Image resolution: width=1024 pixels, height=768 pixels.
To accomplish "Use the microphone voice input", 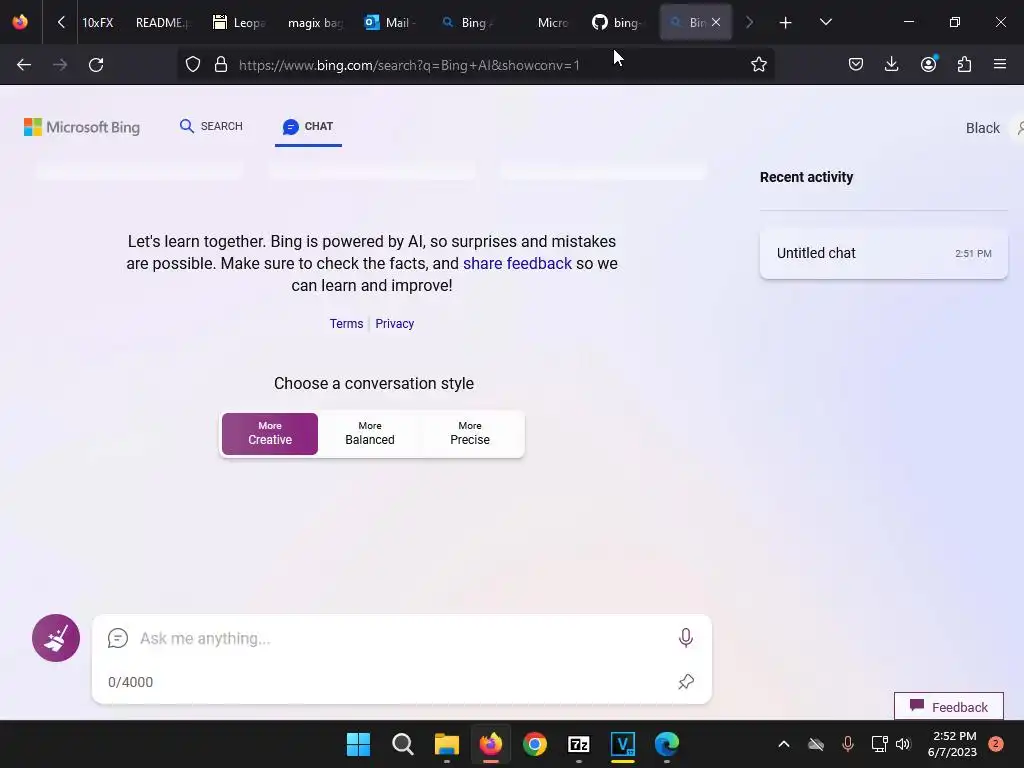I will click(x=686, y=637).
